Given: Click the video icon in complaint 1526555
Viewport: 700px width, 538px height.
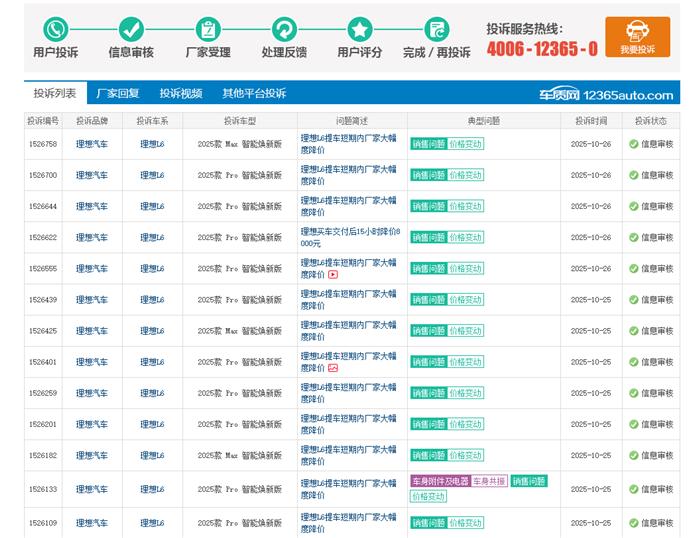Looking at the screenshot, I should [x=333, y=274].
